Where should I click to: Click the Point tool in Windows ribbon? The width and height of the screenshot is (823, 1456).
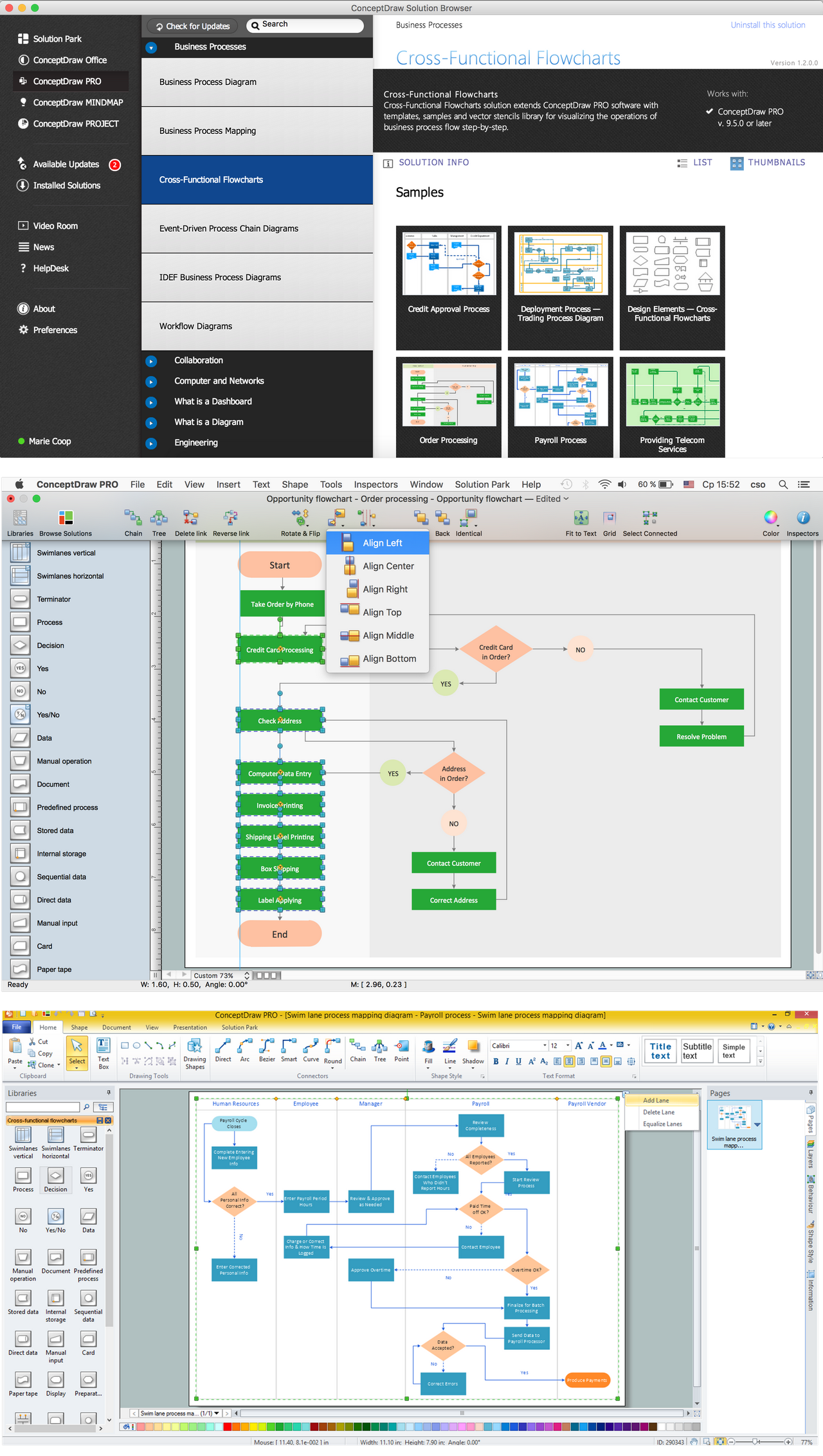click(402, 1050)
